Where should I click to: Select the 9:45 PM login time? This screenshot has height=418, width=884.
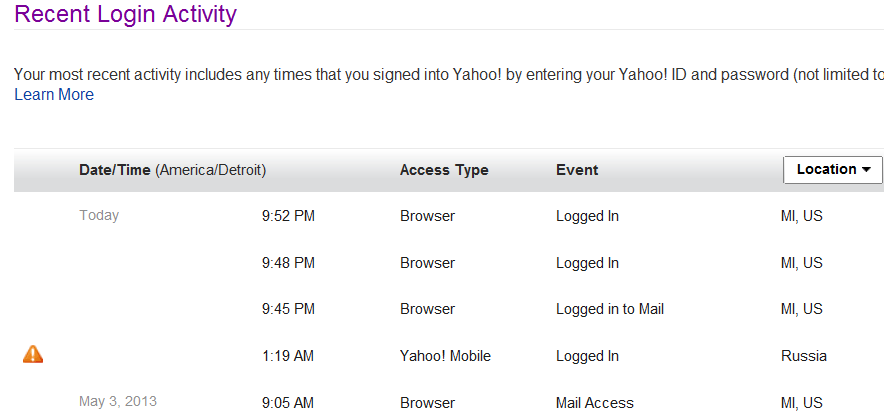tap(288, 309)
